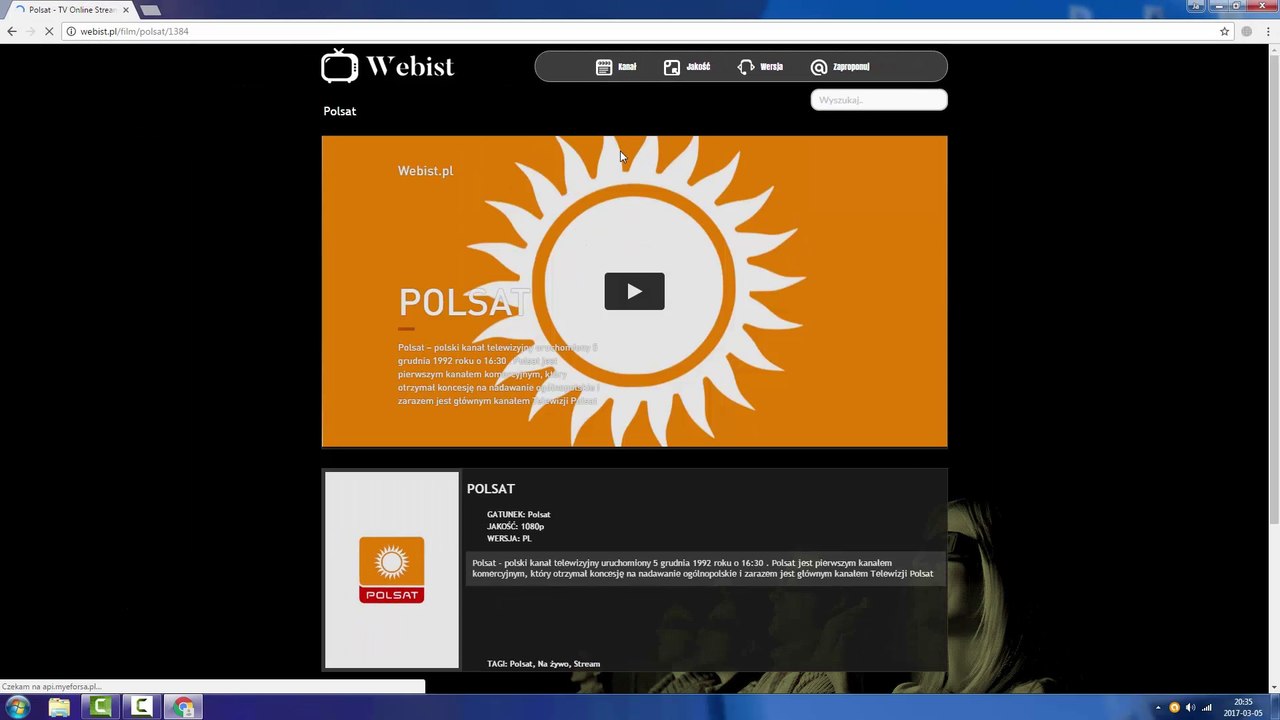The height and width of the screenshot is (720, 1280).
Task: Click the Webist TV logo
Action: (x=388, y=66)
